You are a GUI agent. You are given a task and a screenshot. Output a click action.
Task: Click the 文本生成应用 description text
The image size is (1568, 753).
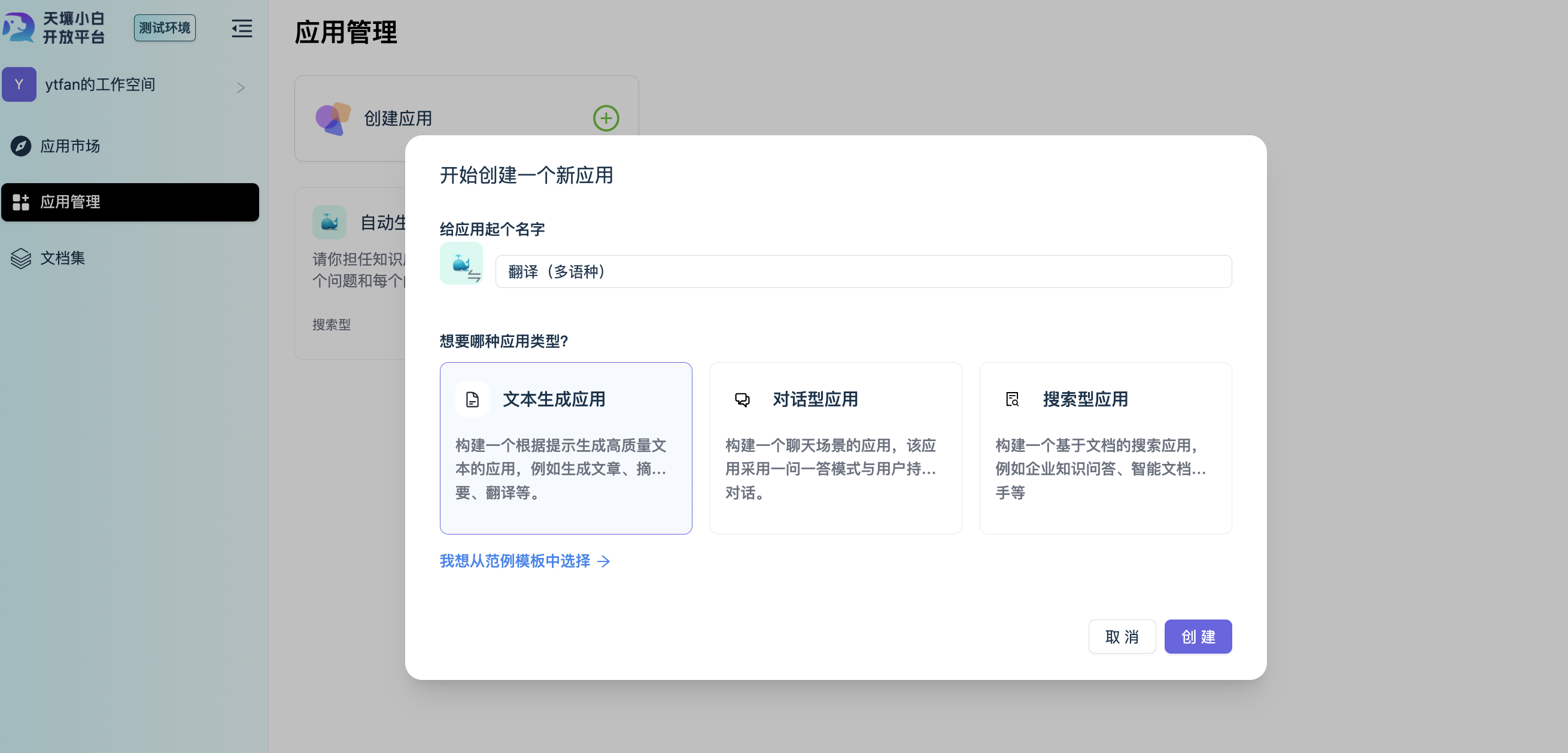tap(561, 469)
